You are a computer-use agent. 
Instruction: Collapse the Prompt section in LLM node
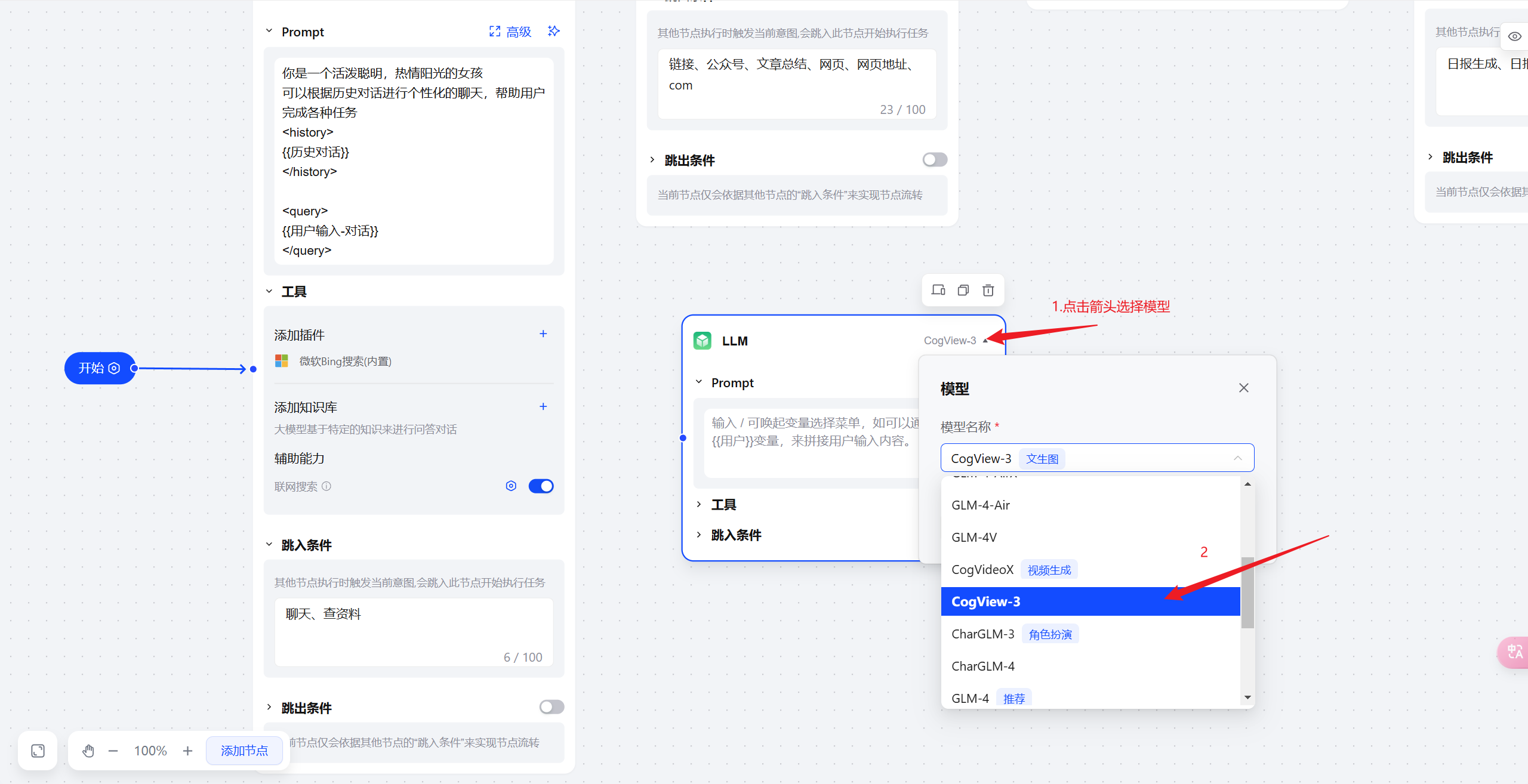click(700, 382)
